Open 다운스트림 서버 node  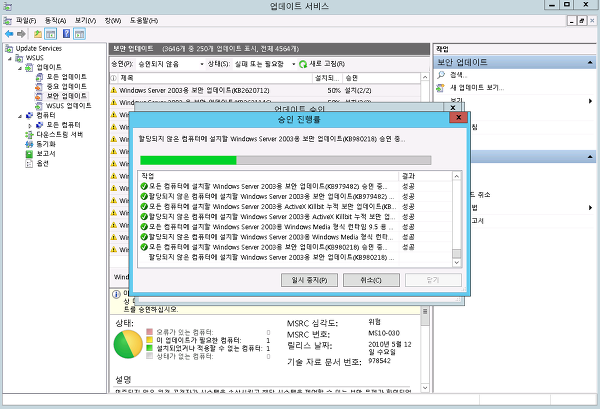tap(59, 134)
